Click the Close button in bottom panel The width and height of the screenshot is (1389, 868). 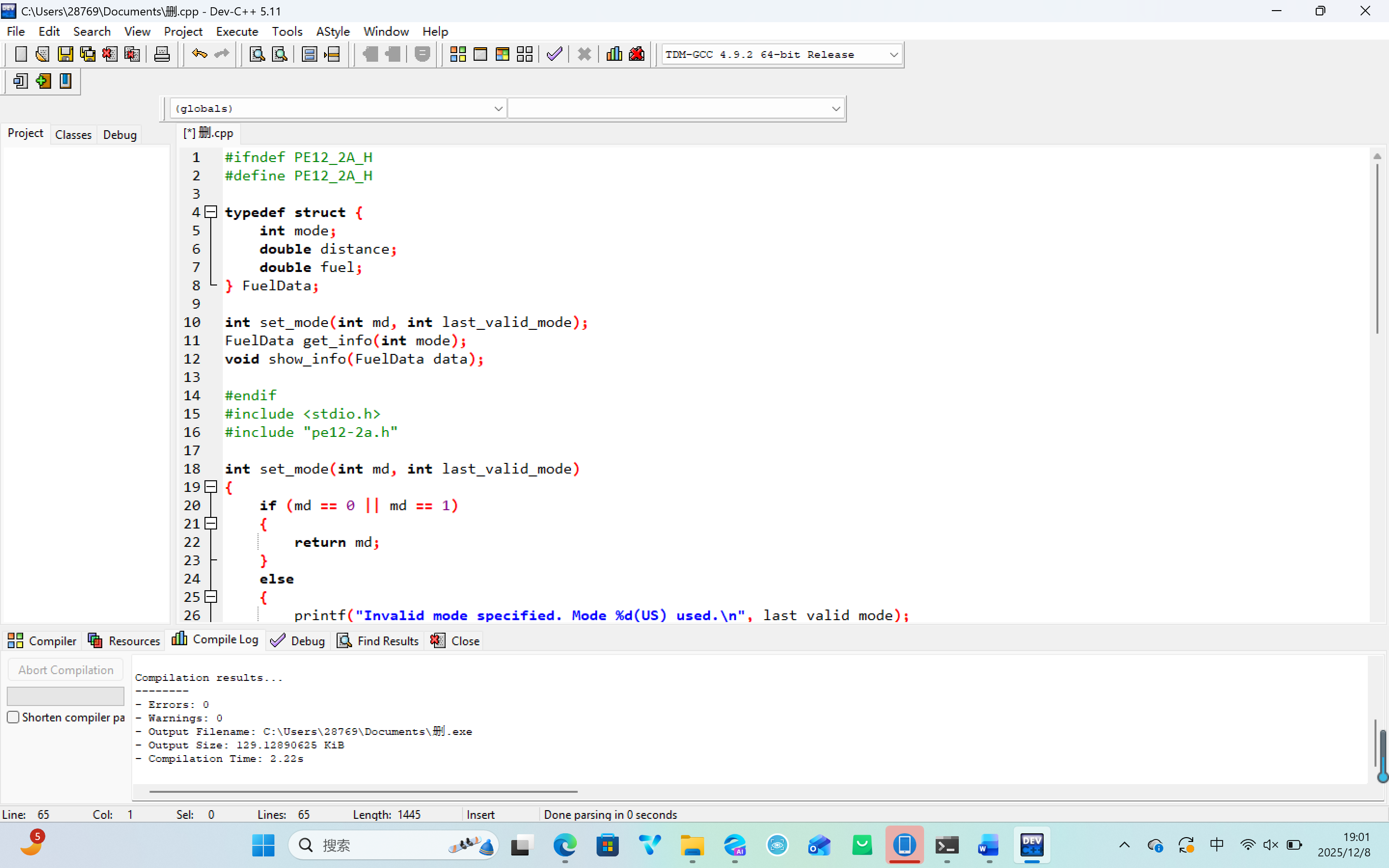click(455, 641)
